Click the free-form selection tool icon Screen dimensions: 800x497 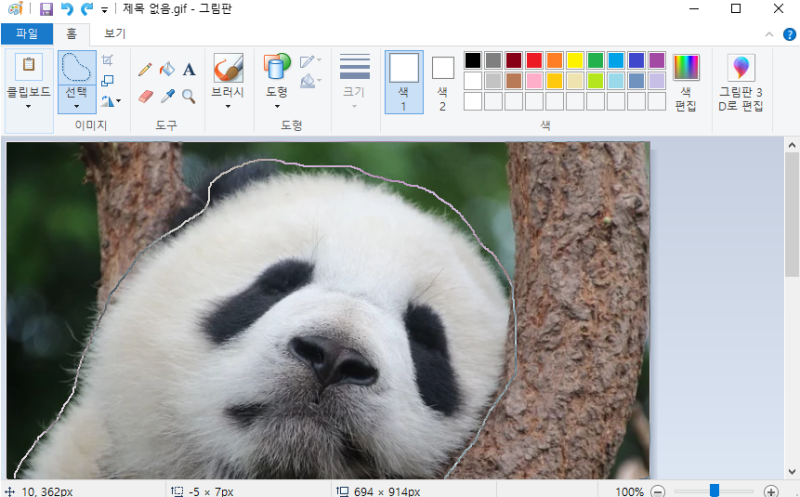77,67
